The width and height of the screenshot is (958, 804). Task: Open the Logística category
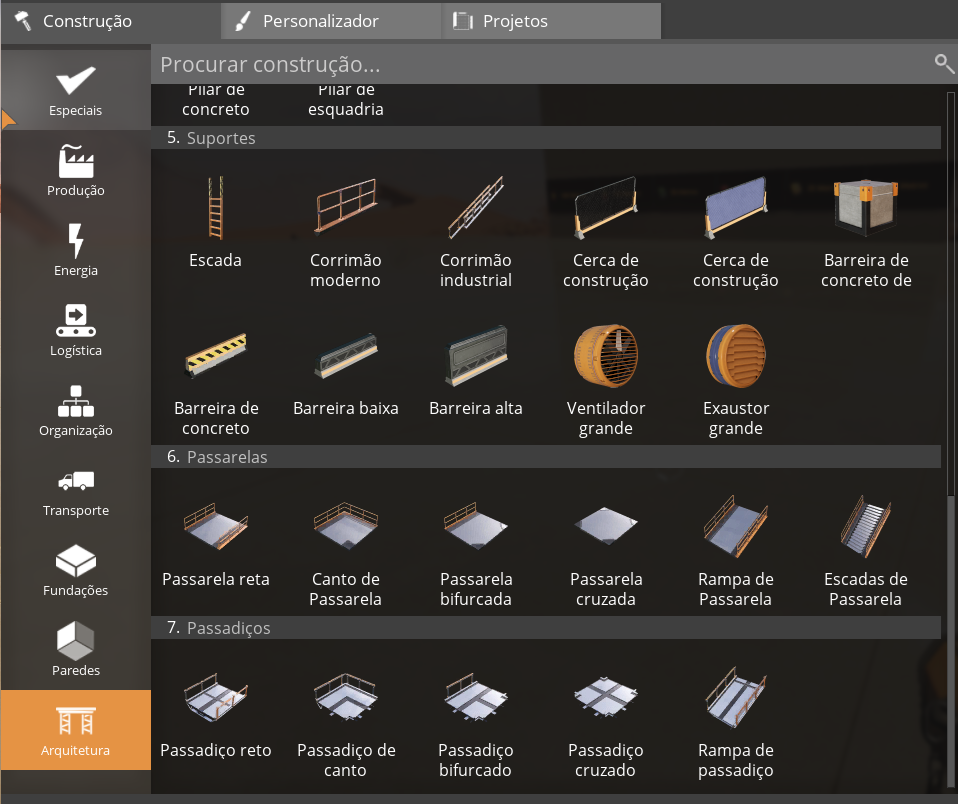pos(76,331)
